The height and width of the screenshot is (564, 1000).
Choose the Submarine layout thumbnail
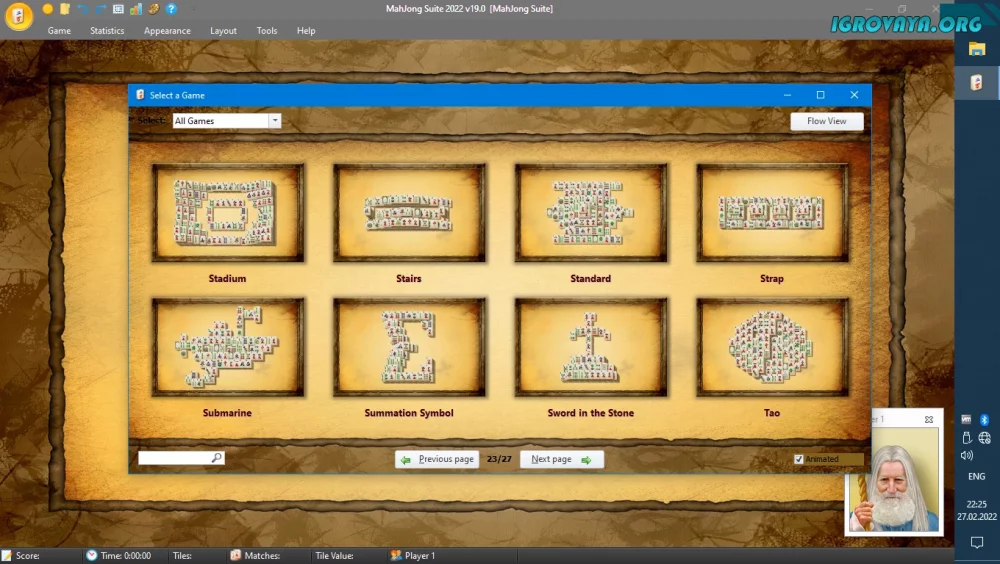227,347
